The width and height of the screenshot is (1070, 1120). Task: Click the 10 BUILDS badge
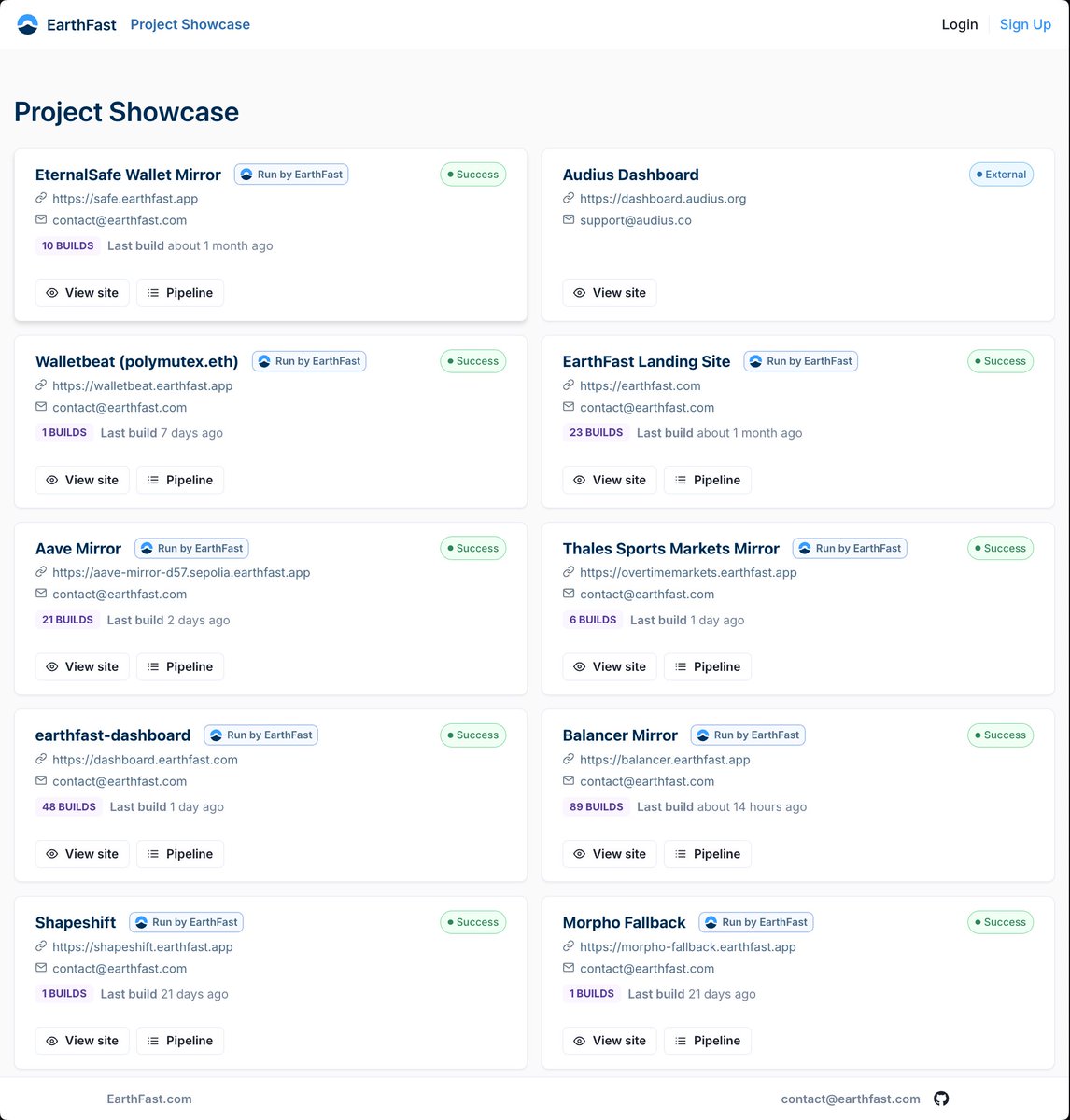click(x=67, y=246)
